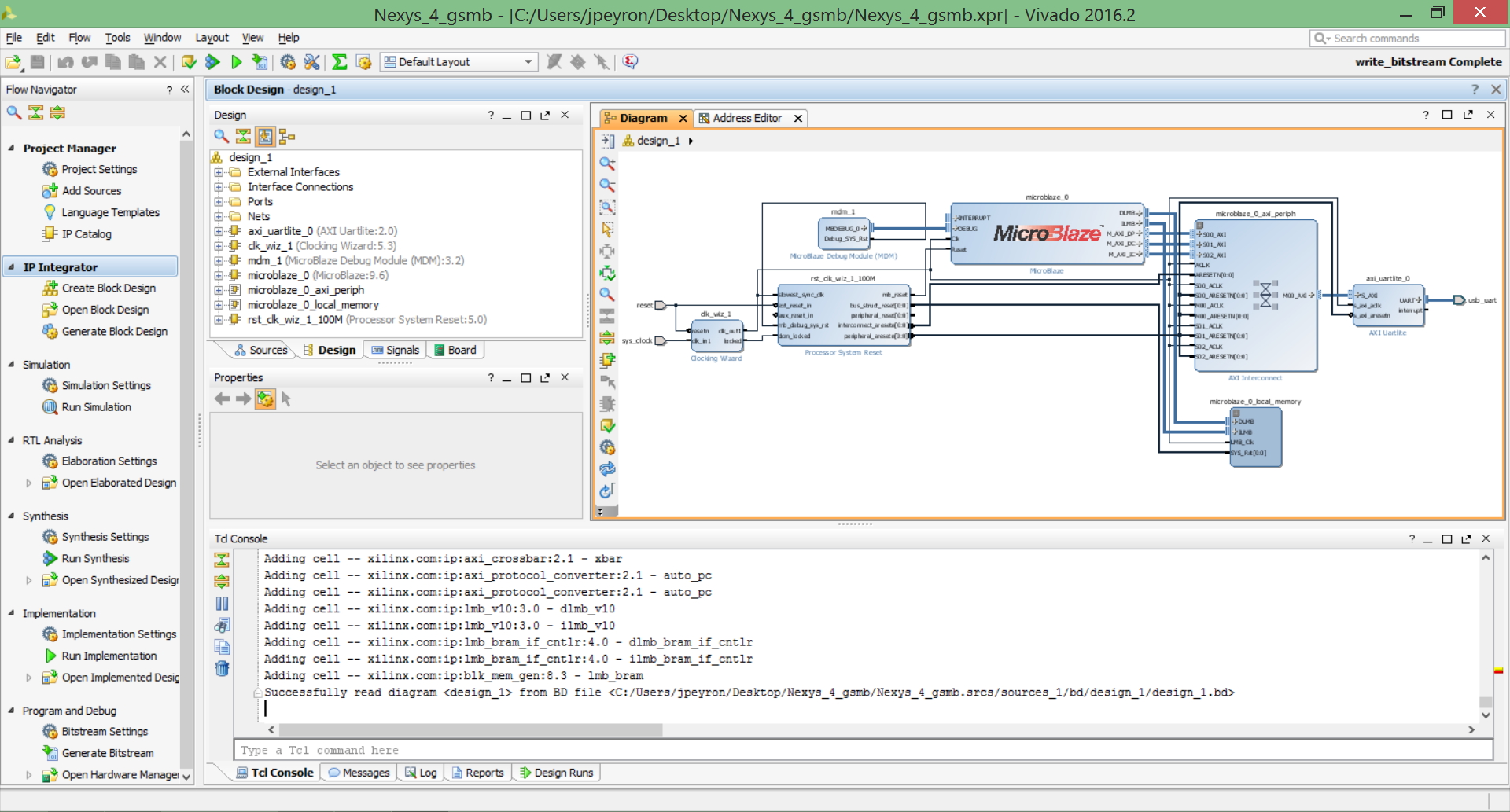Click Add IP icon in diagram toolbar
Screen dimensions: 1510x812
coord(607,360)
